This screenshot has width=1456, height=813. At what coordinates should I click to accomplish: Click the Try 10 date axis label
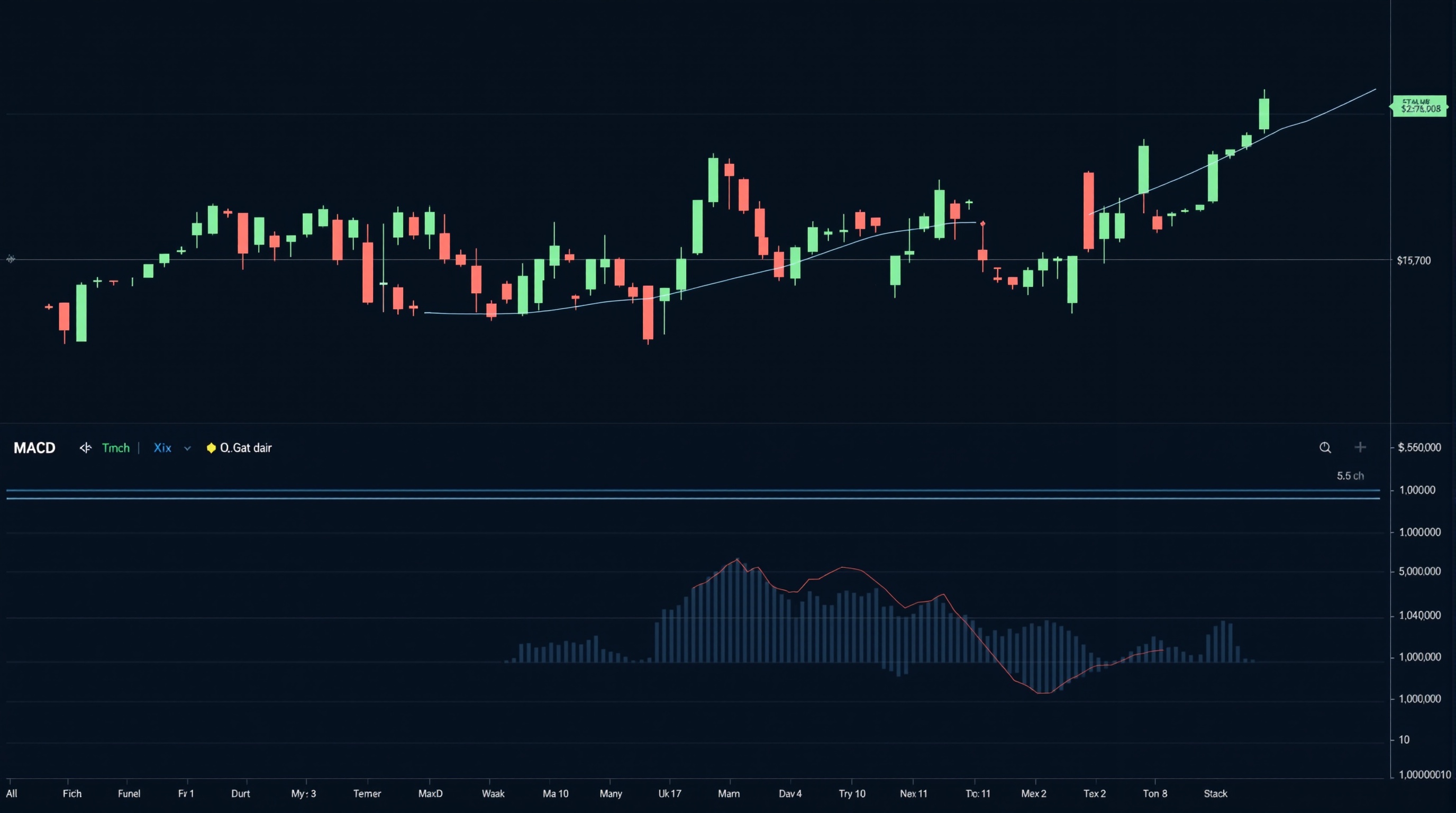pos(852,793)
